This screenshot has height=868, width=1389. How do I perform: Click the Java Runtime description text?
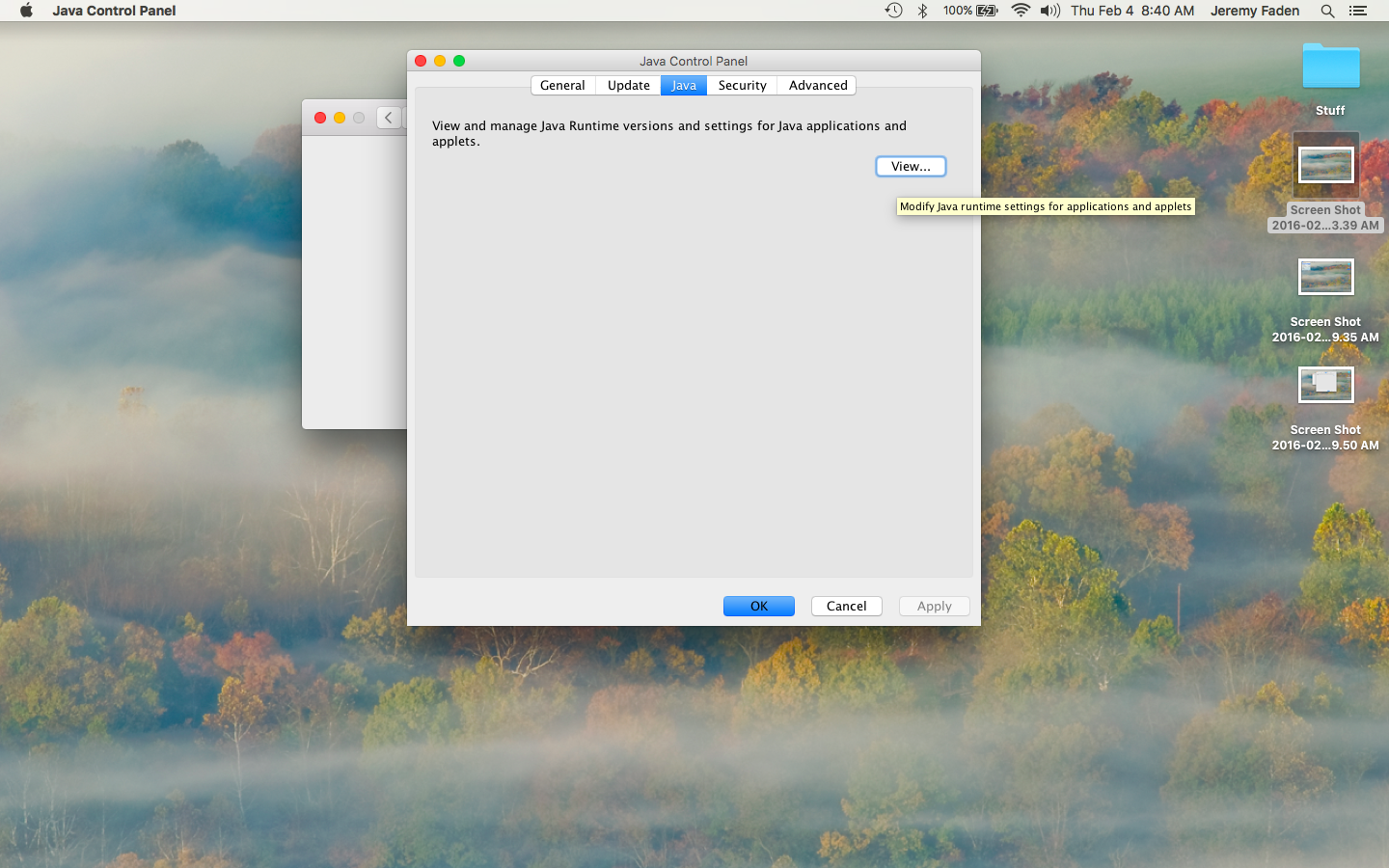[669, 133]
